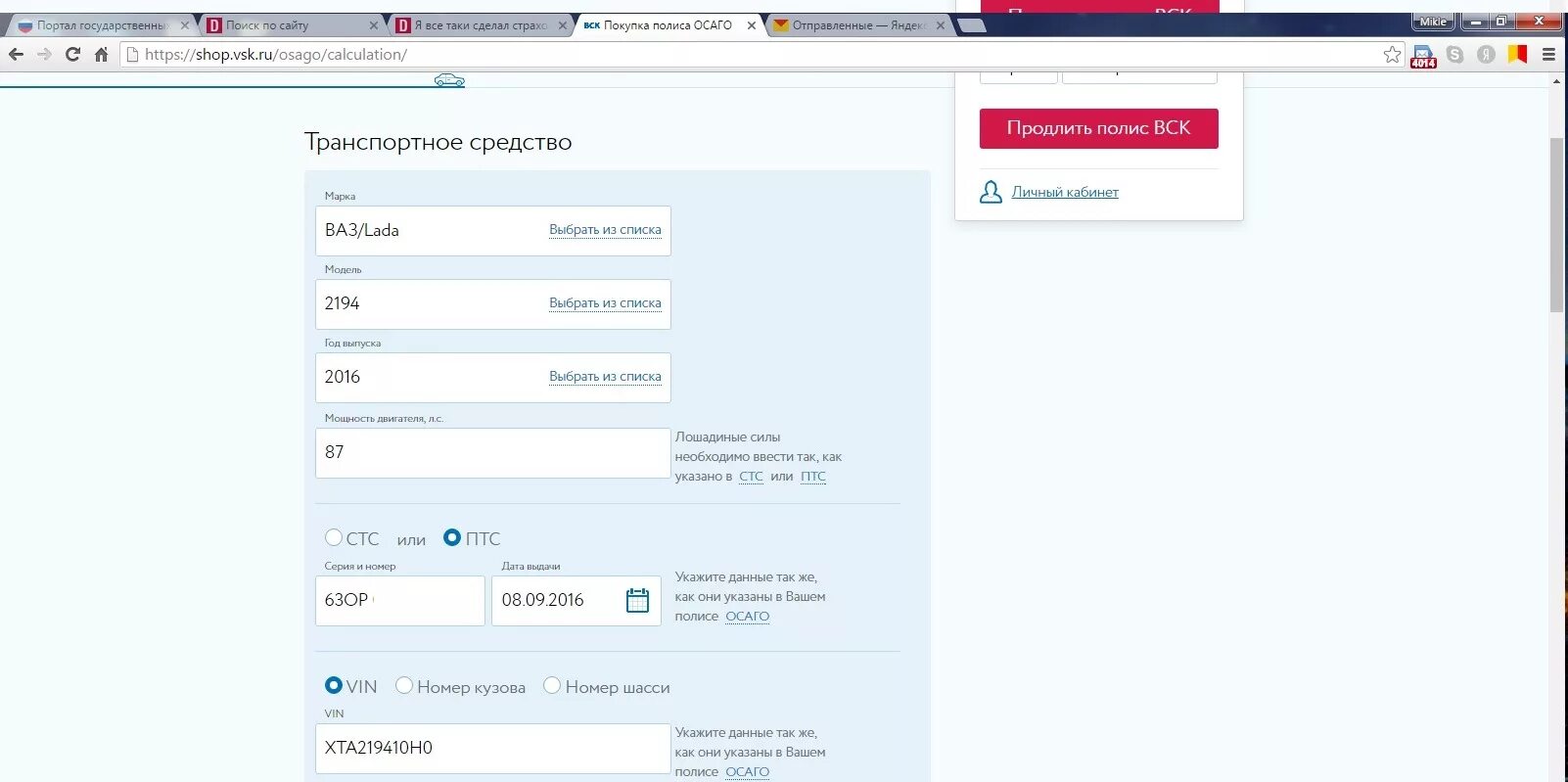Screen dimensions: 1568x782
Task: Open the browser home page icon
Action: tap(101, 55)
